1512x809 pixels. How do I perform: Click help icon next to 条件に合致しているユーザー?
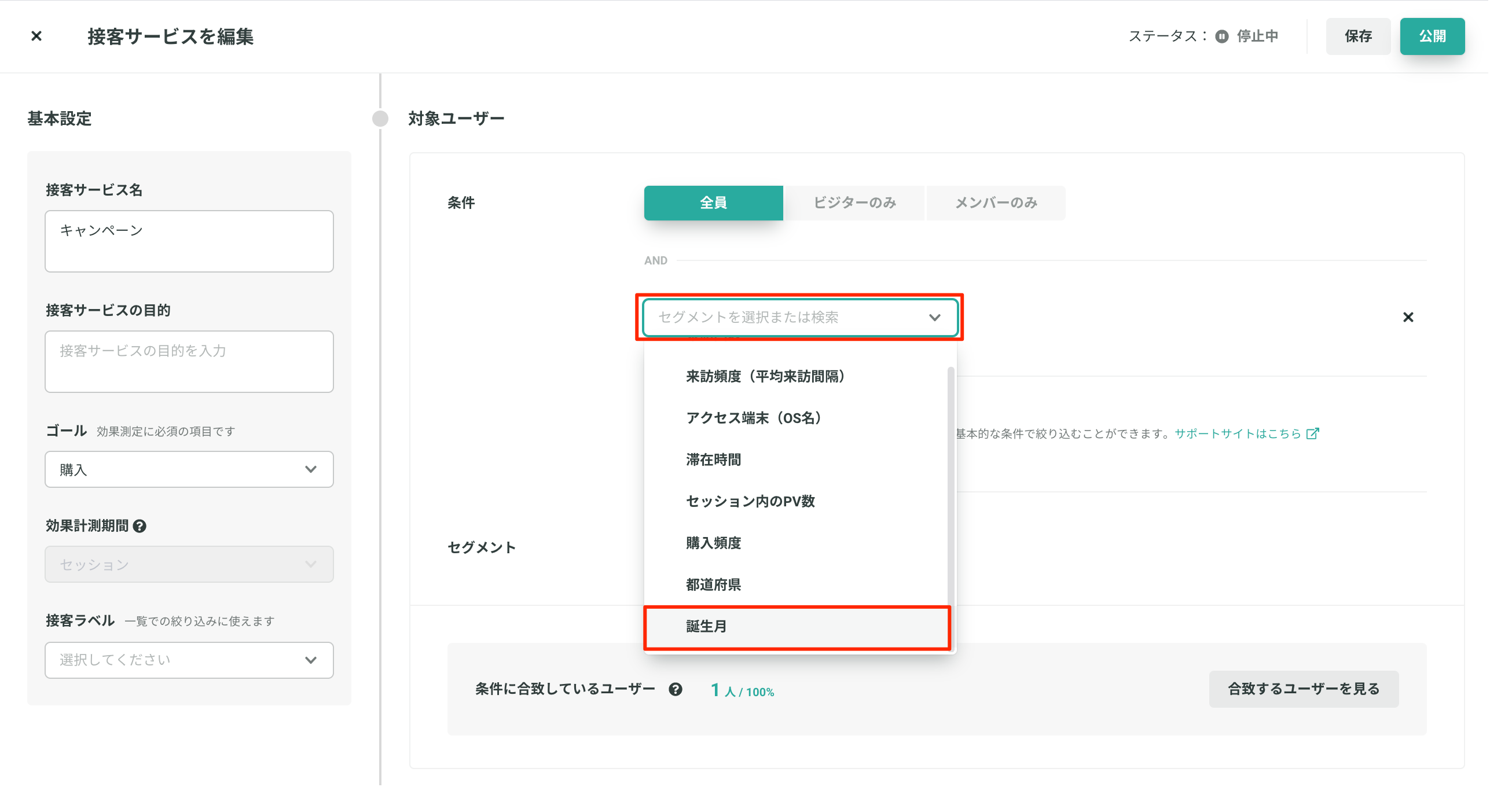[675, 689]
